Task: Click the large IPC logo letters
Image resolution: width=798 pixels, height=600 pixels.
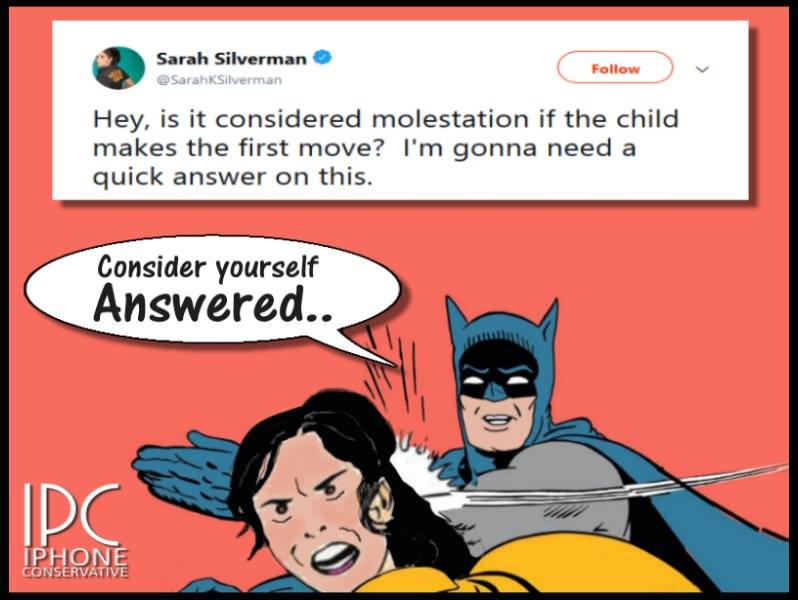Action: 72,517
